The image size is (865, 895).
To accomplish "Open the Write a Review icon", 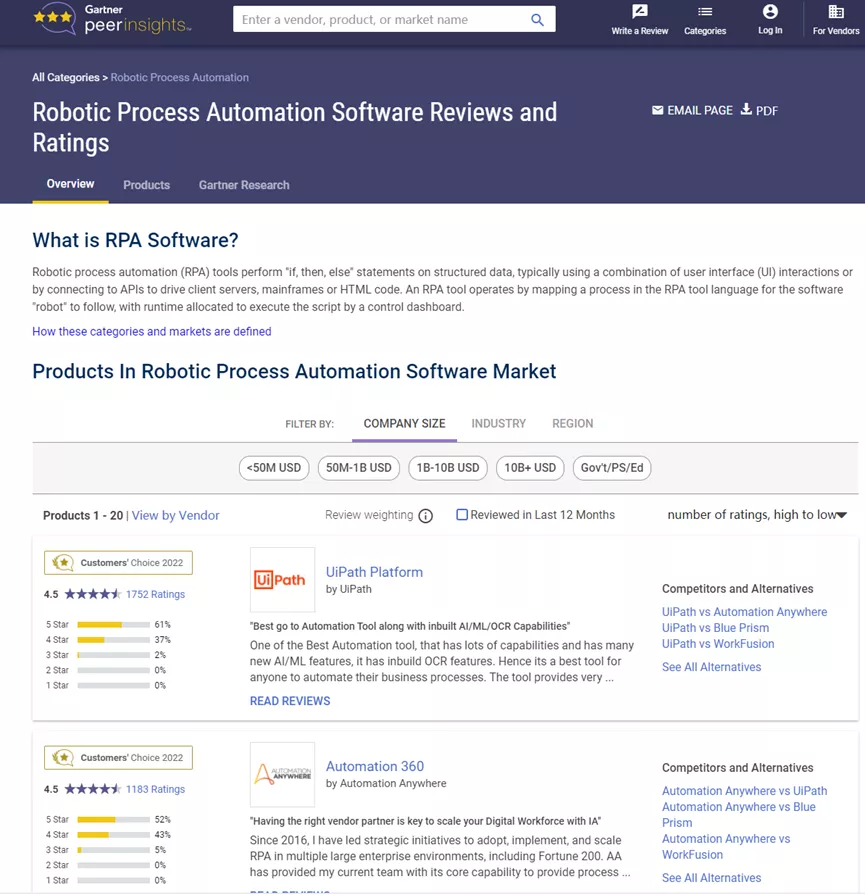I will pyautogui.click(x=639, y=11).
